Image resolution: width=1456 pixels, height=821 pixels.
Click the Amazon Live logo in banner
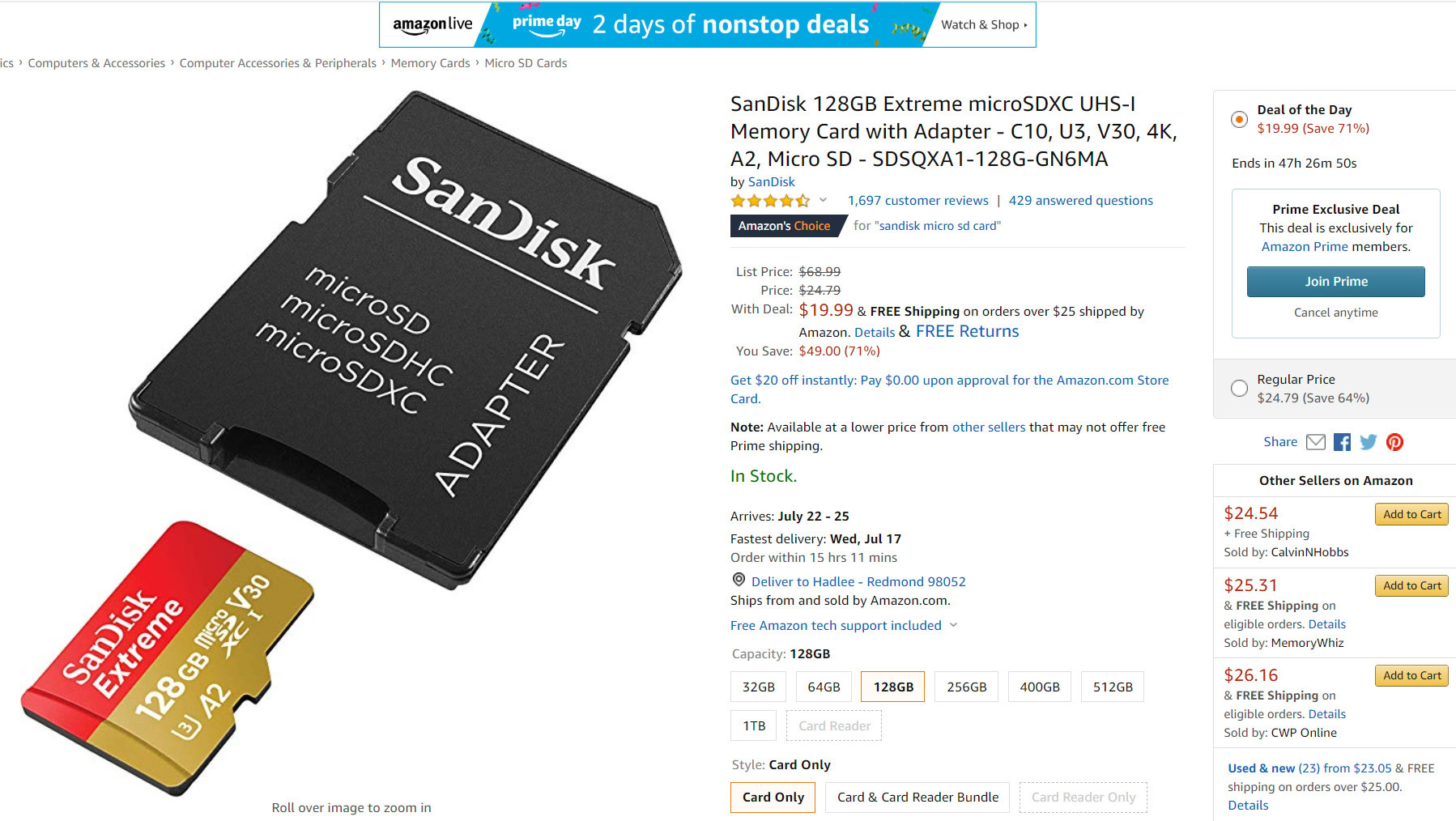pyautogui.click(x=432, y=25)
